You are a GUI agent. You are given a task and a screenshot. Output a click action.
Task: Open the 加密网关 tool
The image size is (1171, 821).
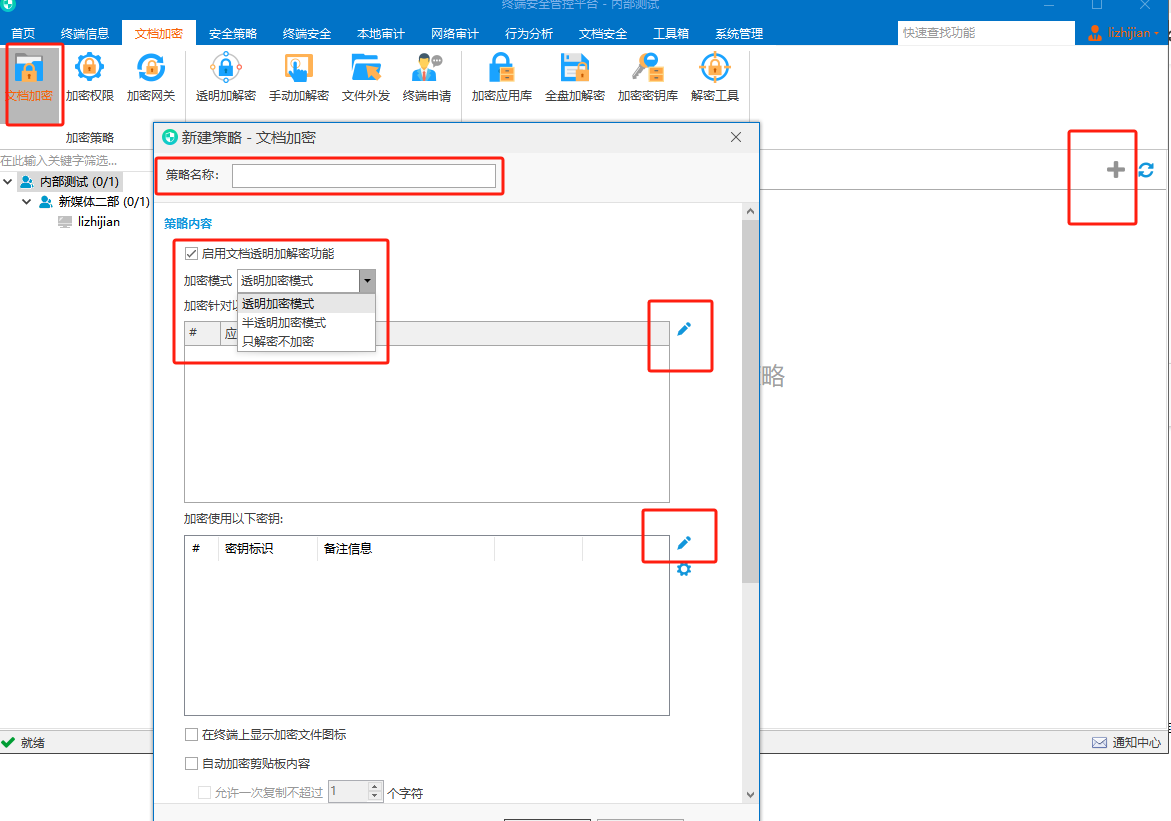(151, 78)
